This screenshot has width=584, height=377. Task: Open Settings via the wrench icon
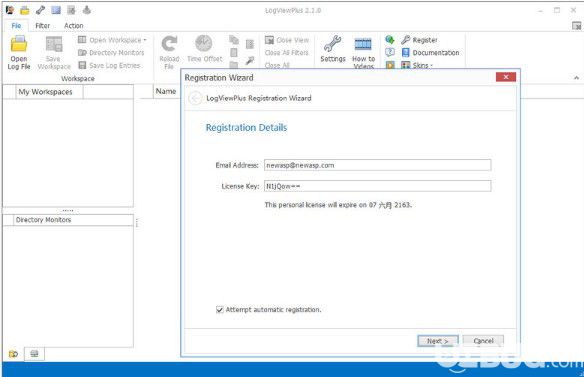coord(332,44)
